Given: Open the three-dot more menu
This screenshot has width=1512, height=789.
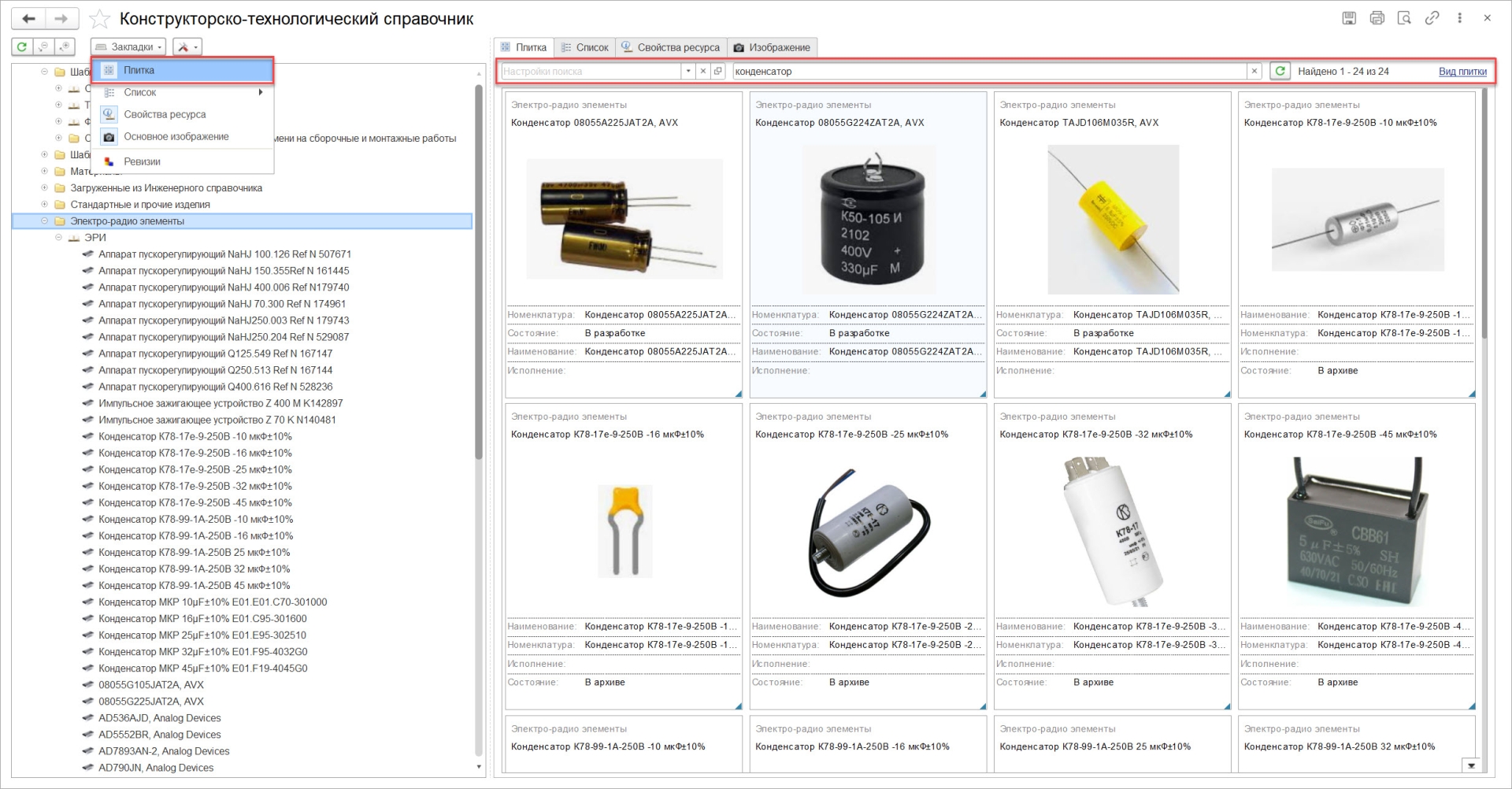Looking at the screenshot, I should (1459, 18).
